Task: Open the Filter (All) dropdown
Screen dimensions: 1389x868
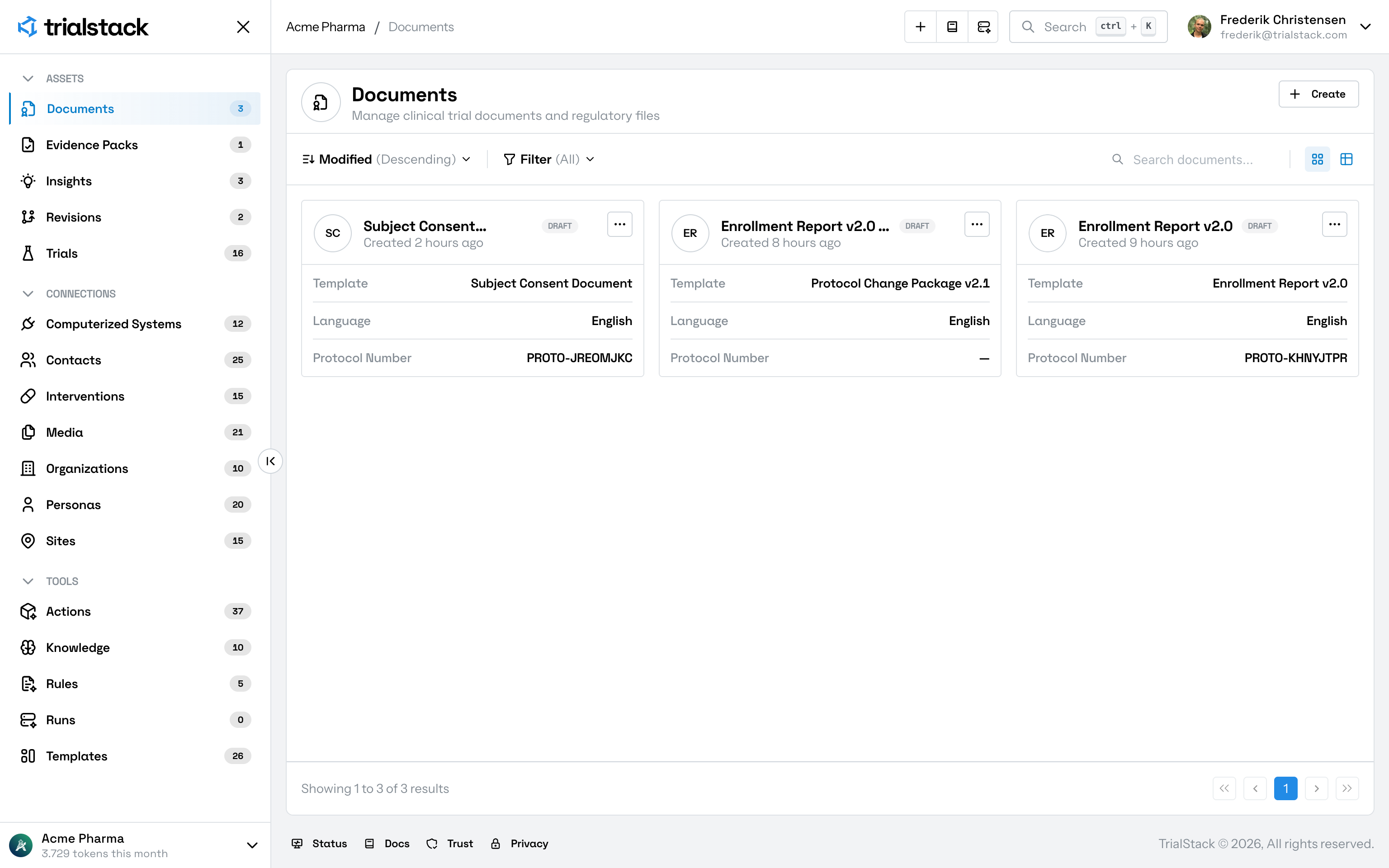Action: [549, 159]
